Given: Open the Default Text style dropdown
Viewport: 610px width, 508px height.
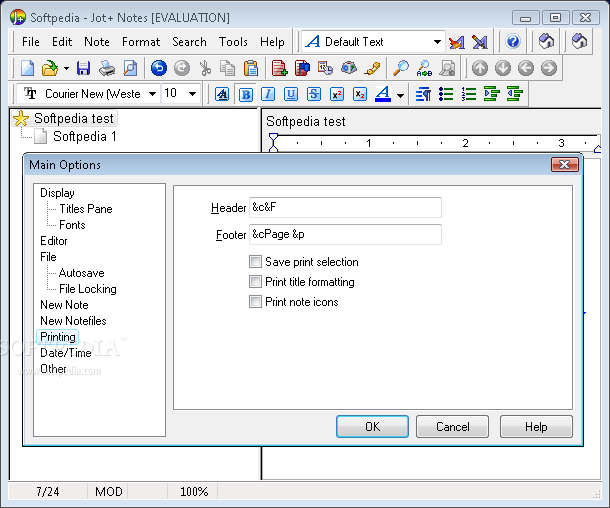Looking at the screenshot, I should [437, 42].
